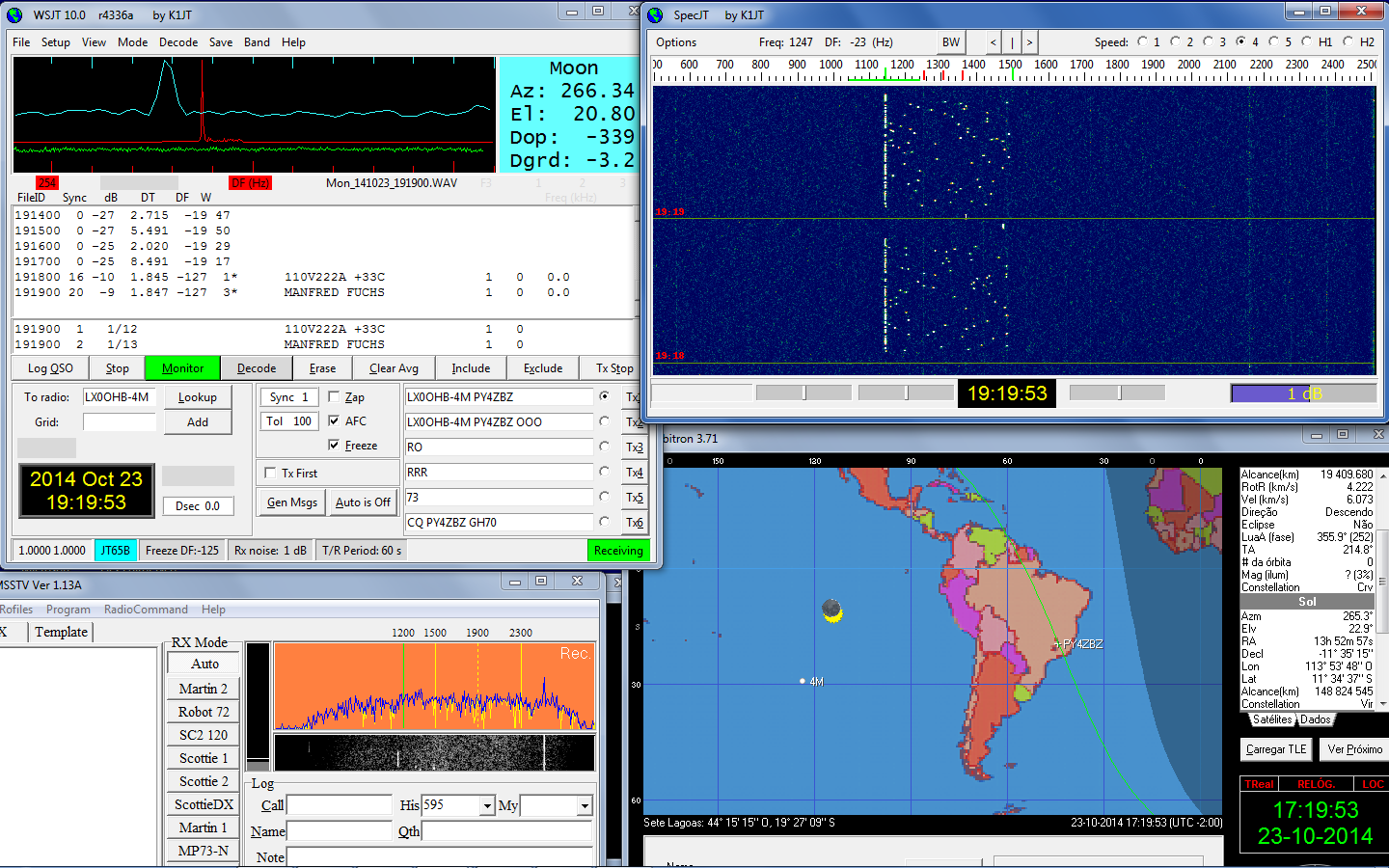Click the Stop button in WSJT
The height and width of the screenshot is (868, 1389).
pyautogui.click(x=118, y=368)
